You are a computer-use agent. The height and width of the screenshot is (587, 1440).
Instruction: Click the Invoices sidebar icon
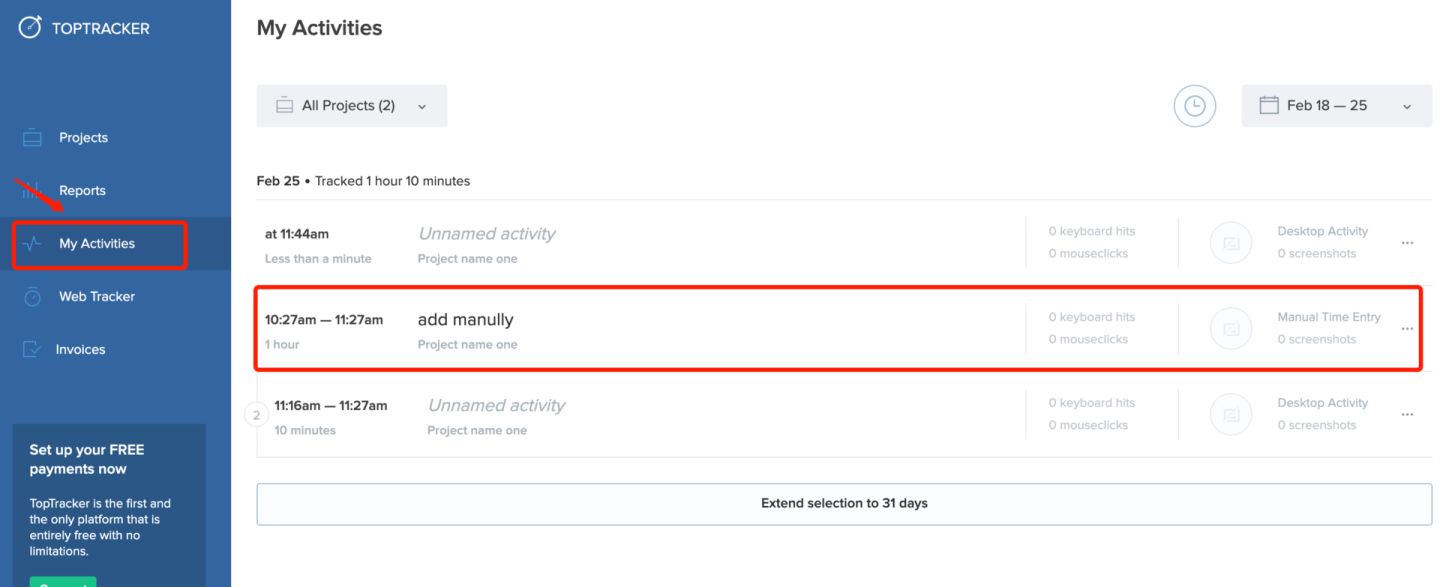pyautogui.click(x=32, y=349)
